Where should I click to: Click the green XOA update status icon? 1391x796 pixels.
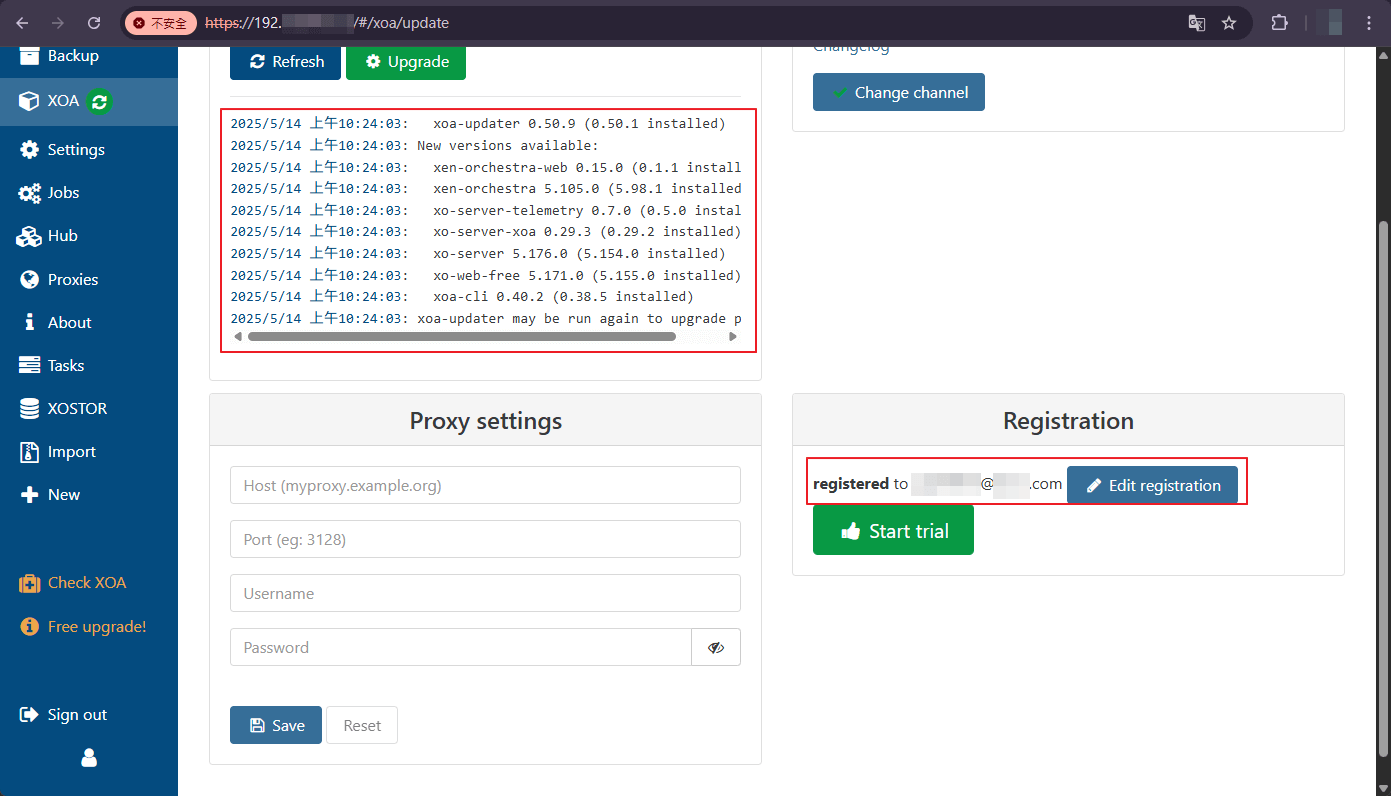click(99, 101)
